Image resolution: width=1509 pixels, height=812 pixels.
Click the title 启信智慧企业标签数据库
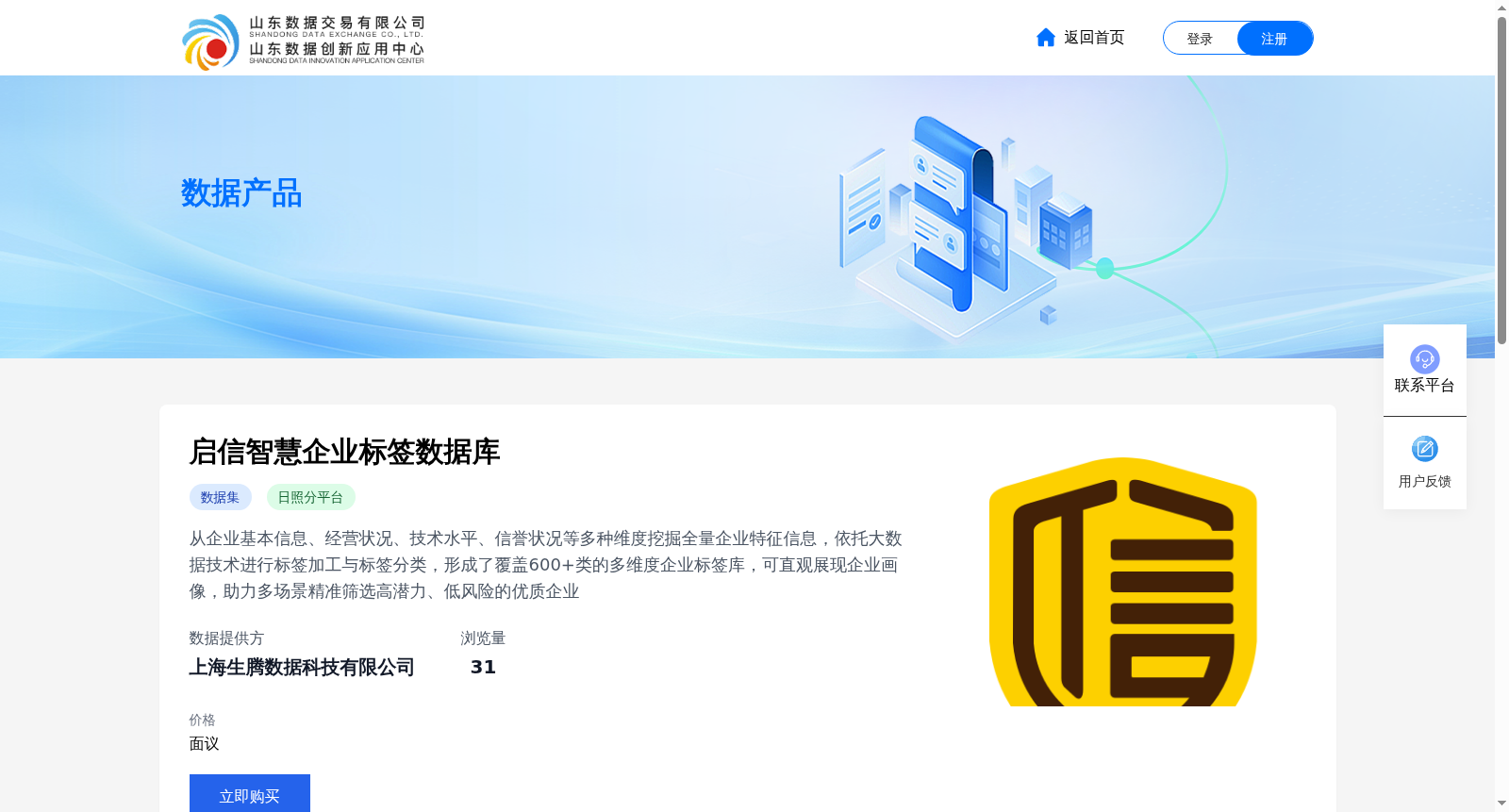tap(344, 452)
